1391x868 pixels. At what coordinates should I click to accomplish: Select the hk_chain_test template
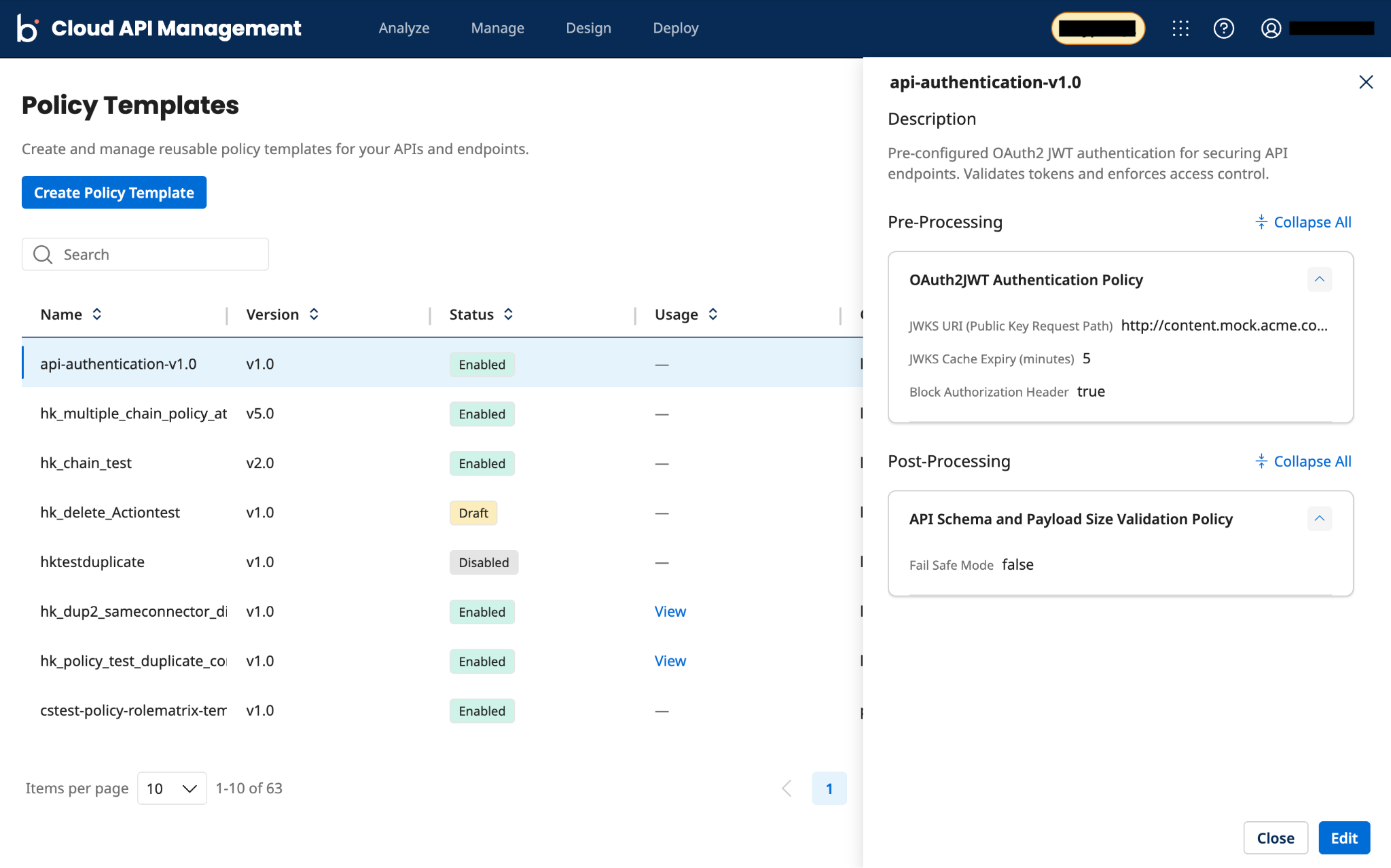tap(86, 463)
